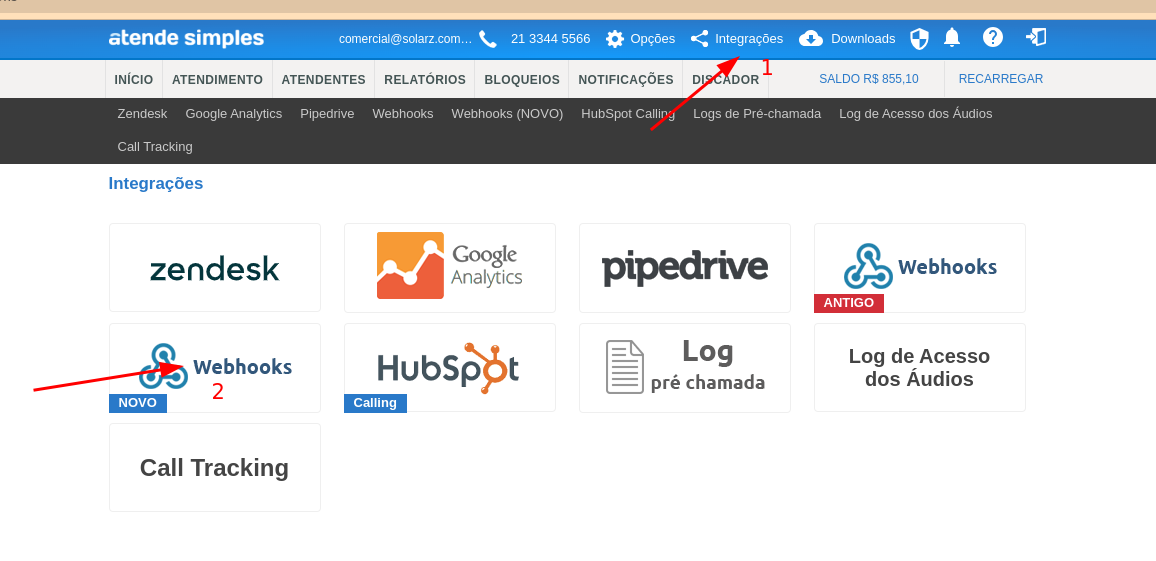Select Logs de Pré-chamada in submenu
1156x561 pixels.
coord(757,114)
